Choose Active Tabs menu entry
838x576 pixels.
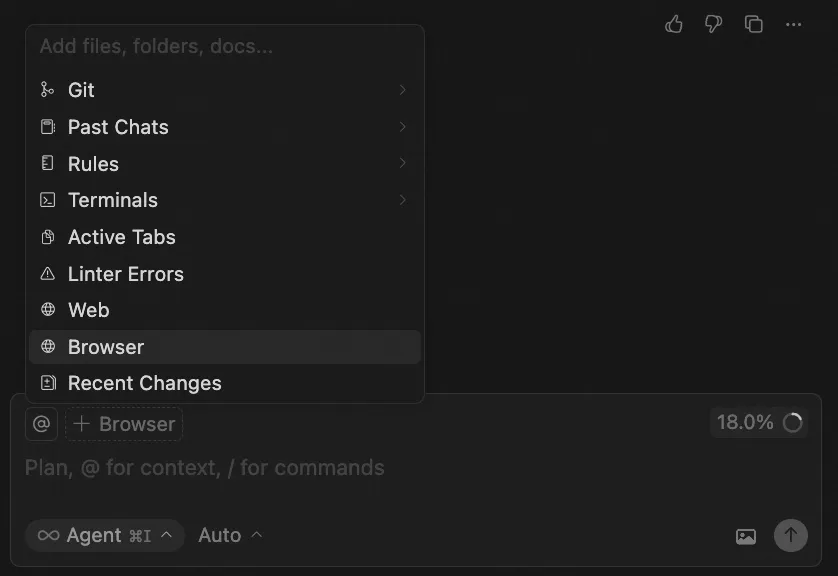[x=121, y=237]
